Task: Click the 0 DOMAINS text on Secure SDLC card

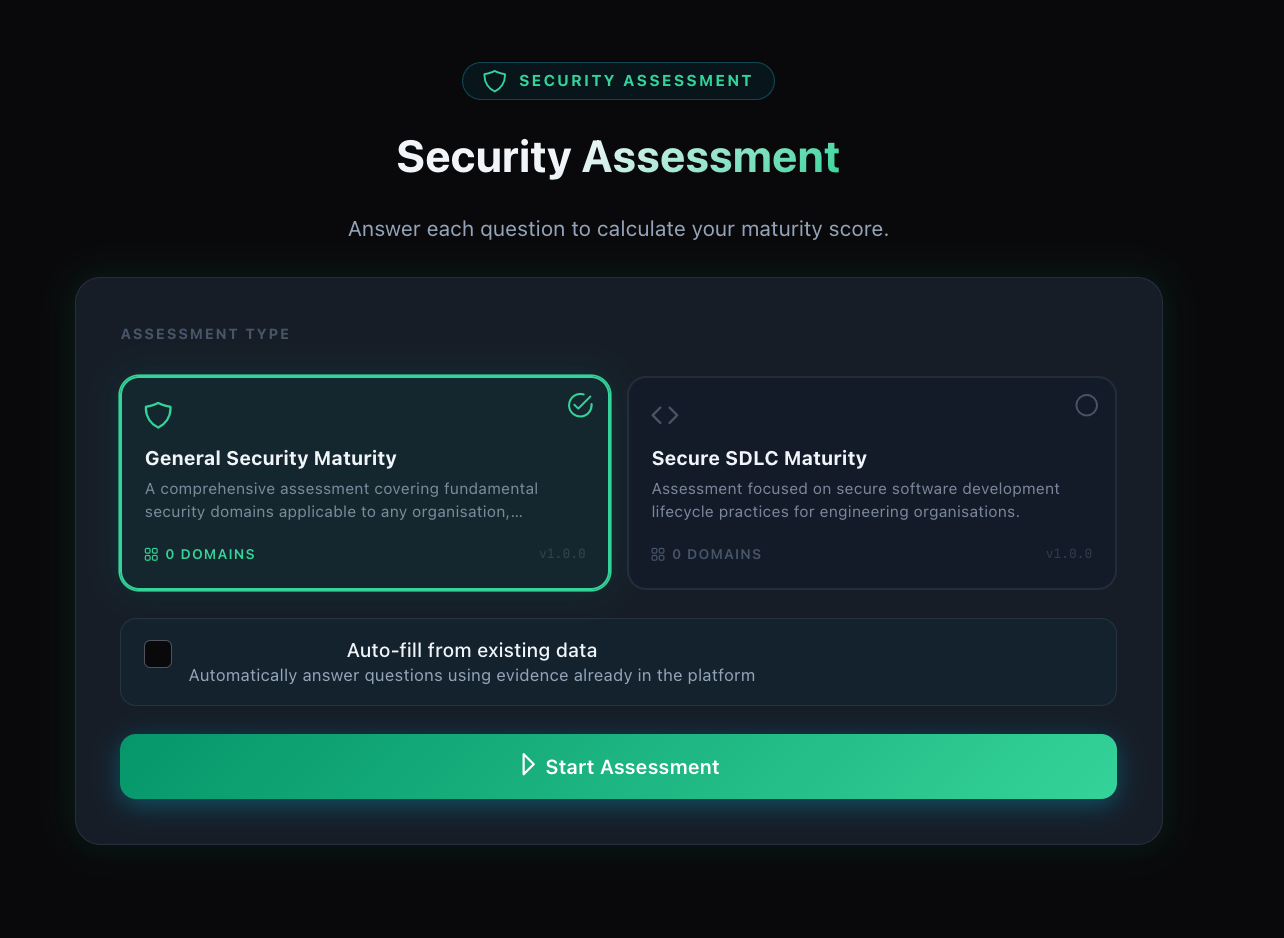Action: [x=717, y=554]
